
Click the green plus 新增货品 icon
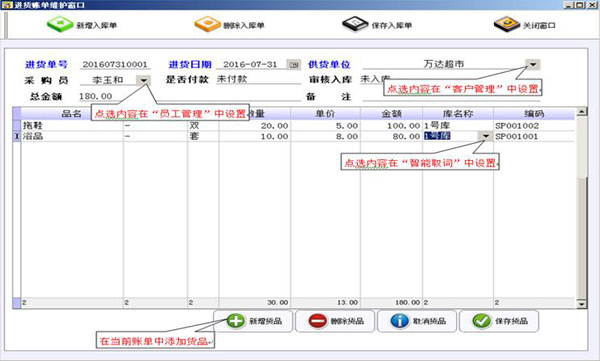click(x=235, y=321)
